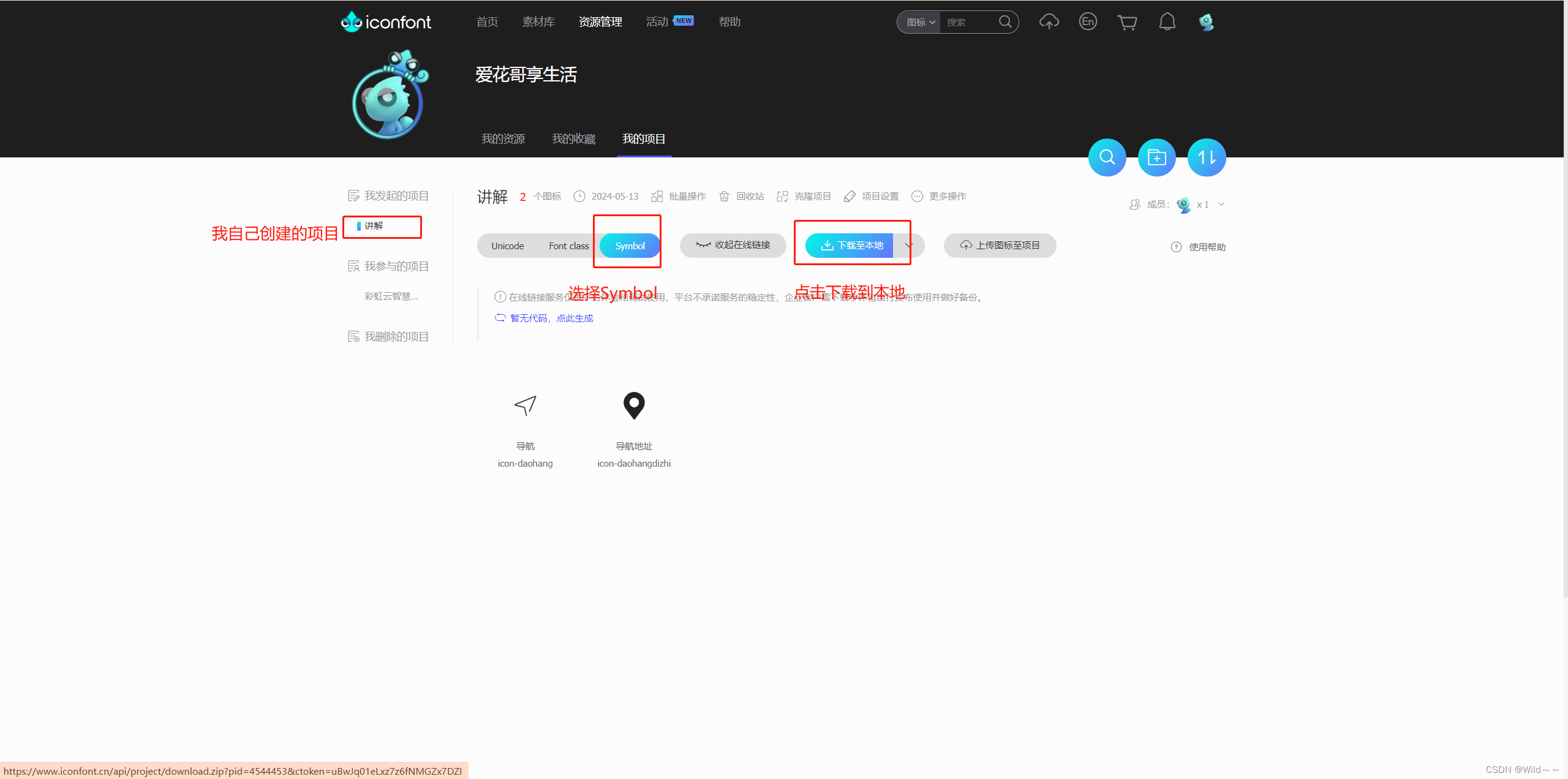The width and height of the screenshot is (1568, 779).
Task: Click the new project folder button
Action: click(1156, 157)
